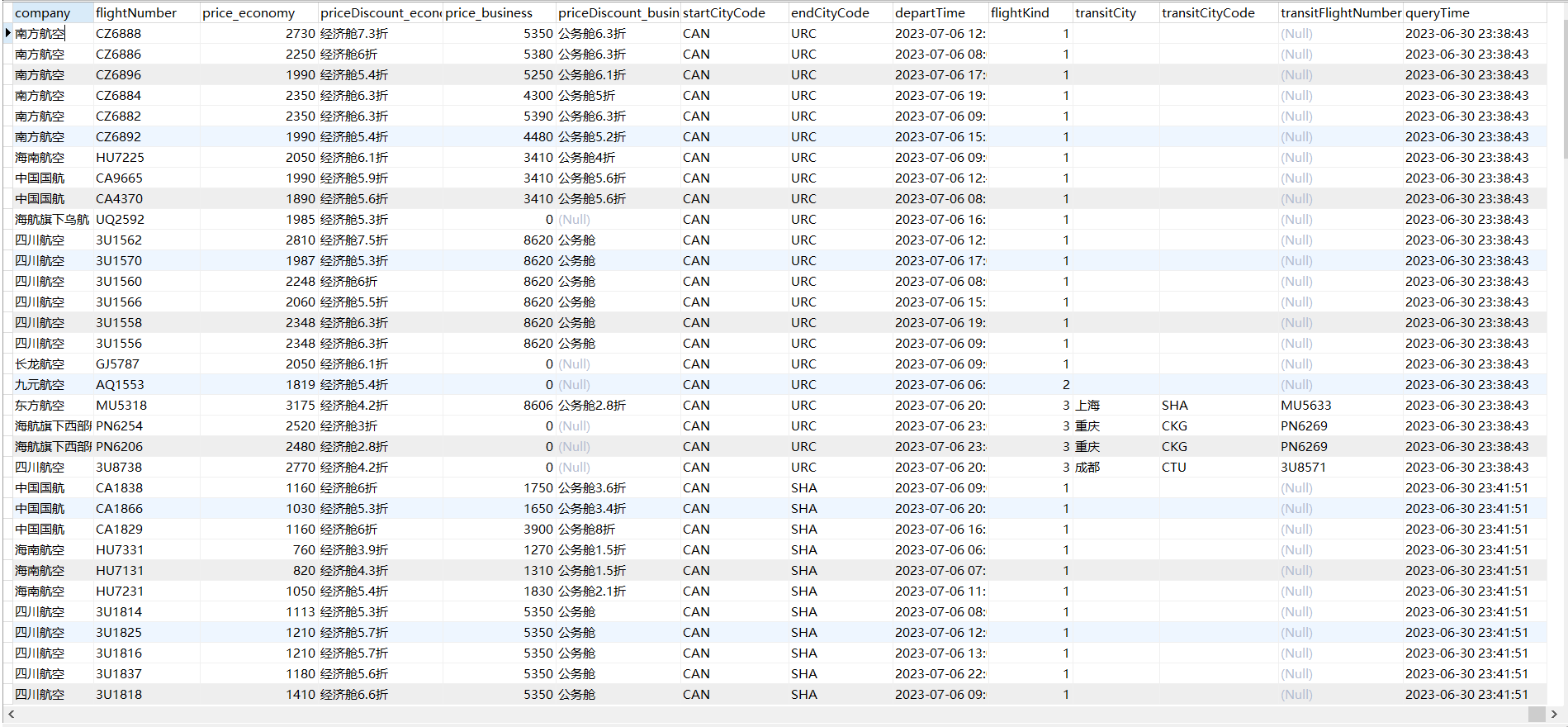This screenshot has width=1568, height=727.
Task: Select flight number cell MU5318
Action: [146, 405]
